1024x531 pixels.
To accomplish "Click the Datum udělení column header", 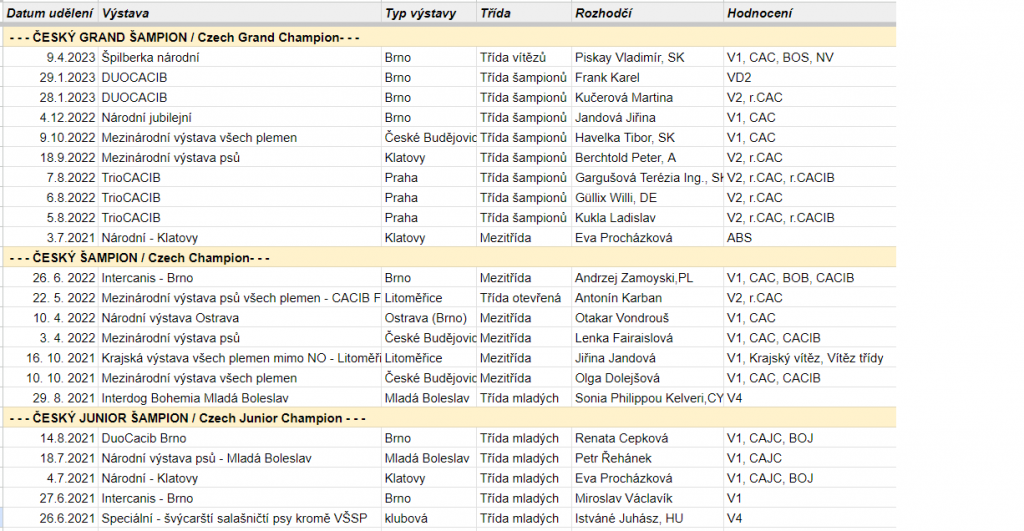I will (50, 13).
